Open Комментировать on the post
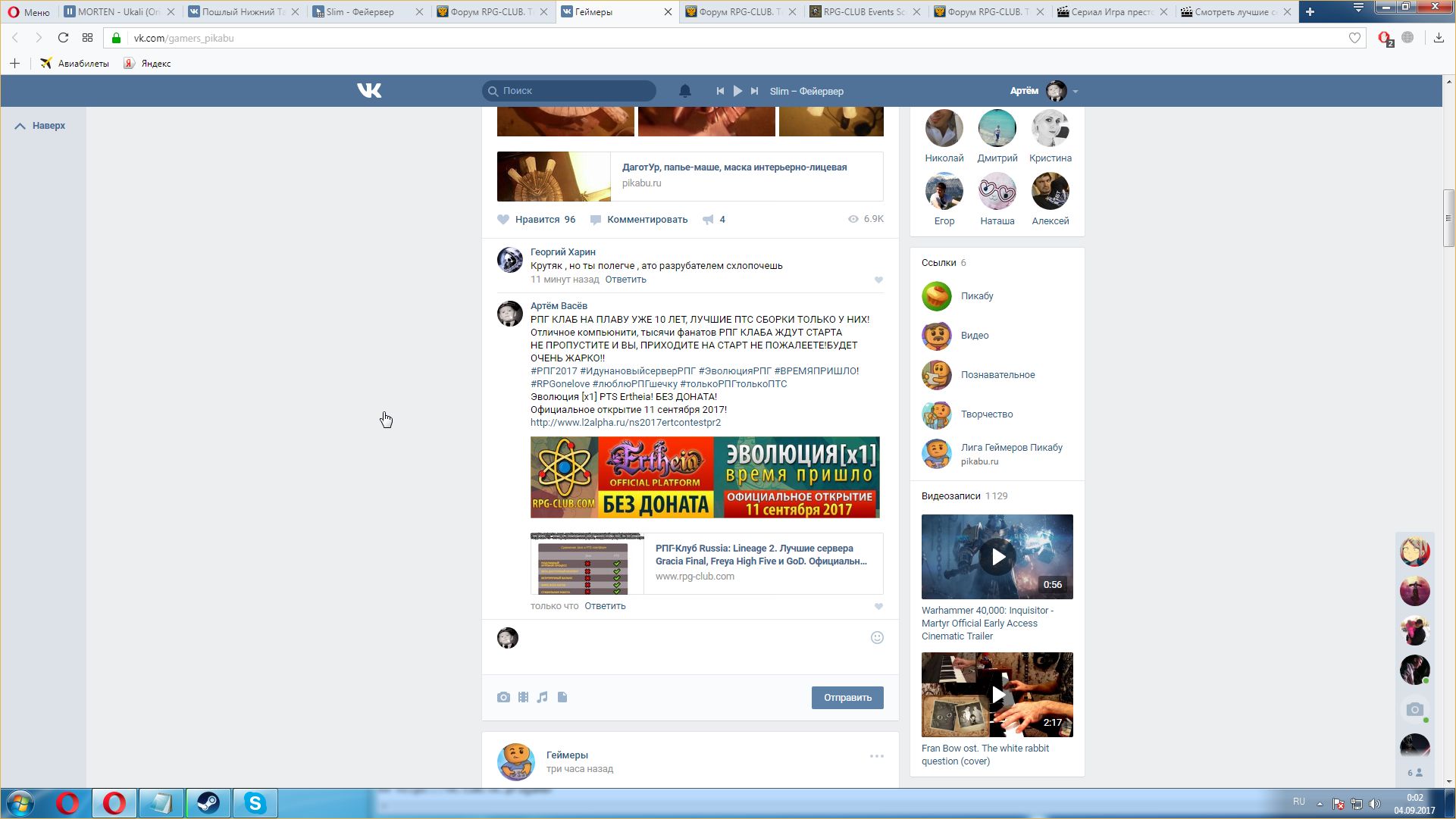Screen dimensions: 1456x819 pos(639,220)
